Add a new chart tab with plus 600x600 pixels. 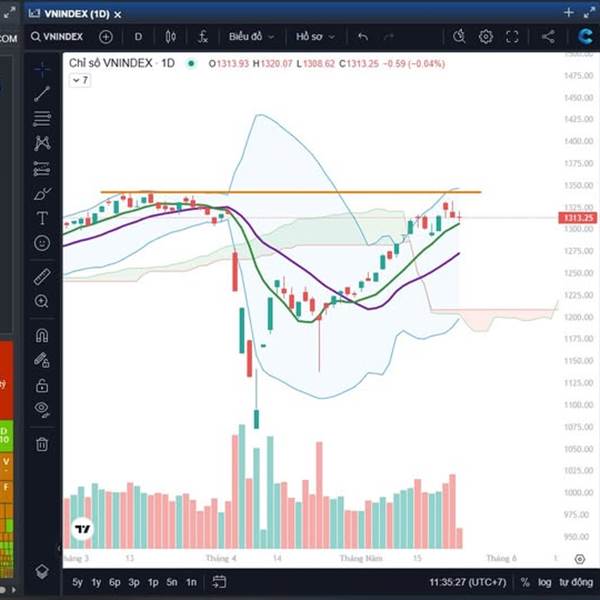tap(569, 13)
